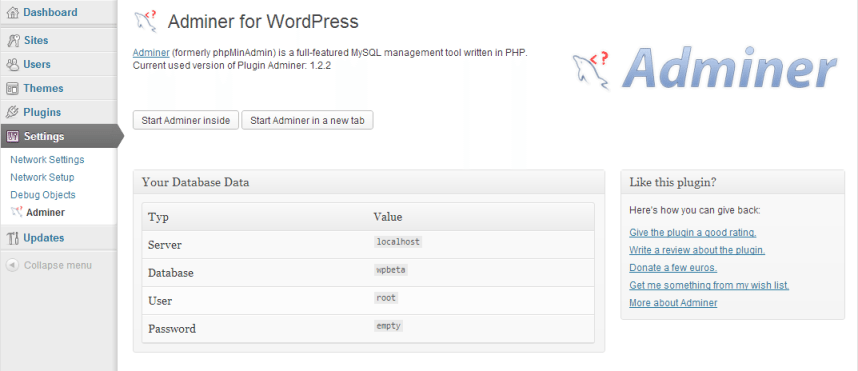Click Give the plugin a good rating
This screenshot has width=858, height=371.
(x=693, y=233)
